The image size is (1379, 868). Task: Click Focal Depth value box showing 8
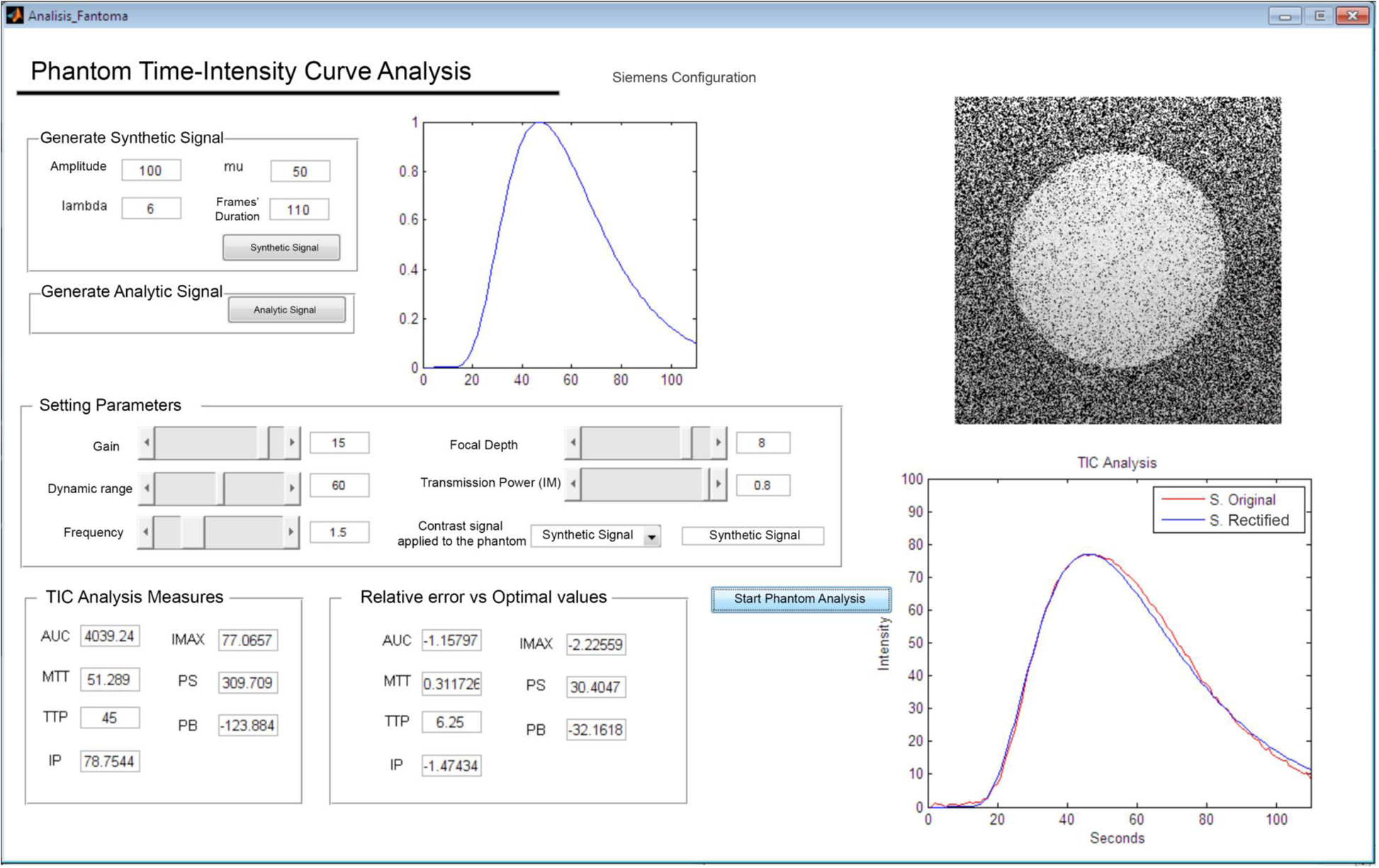click(x=763, y=443)
